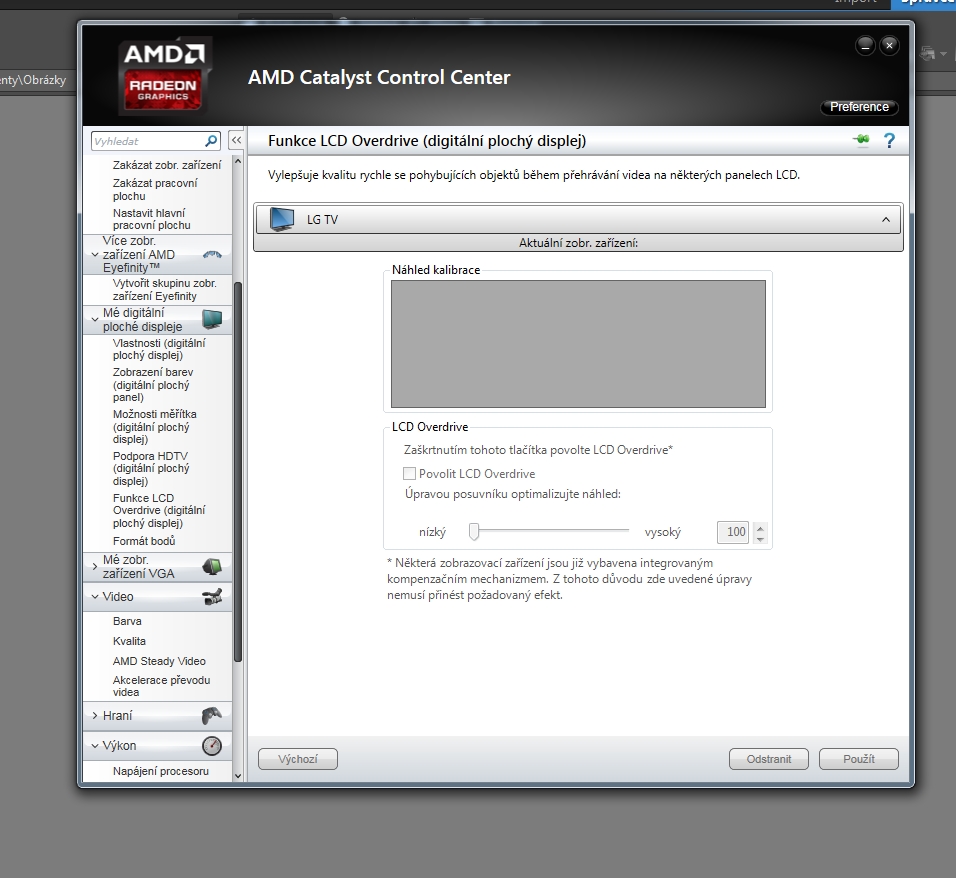Click the Hraní gamepad icon

point(212,715)
